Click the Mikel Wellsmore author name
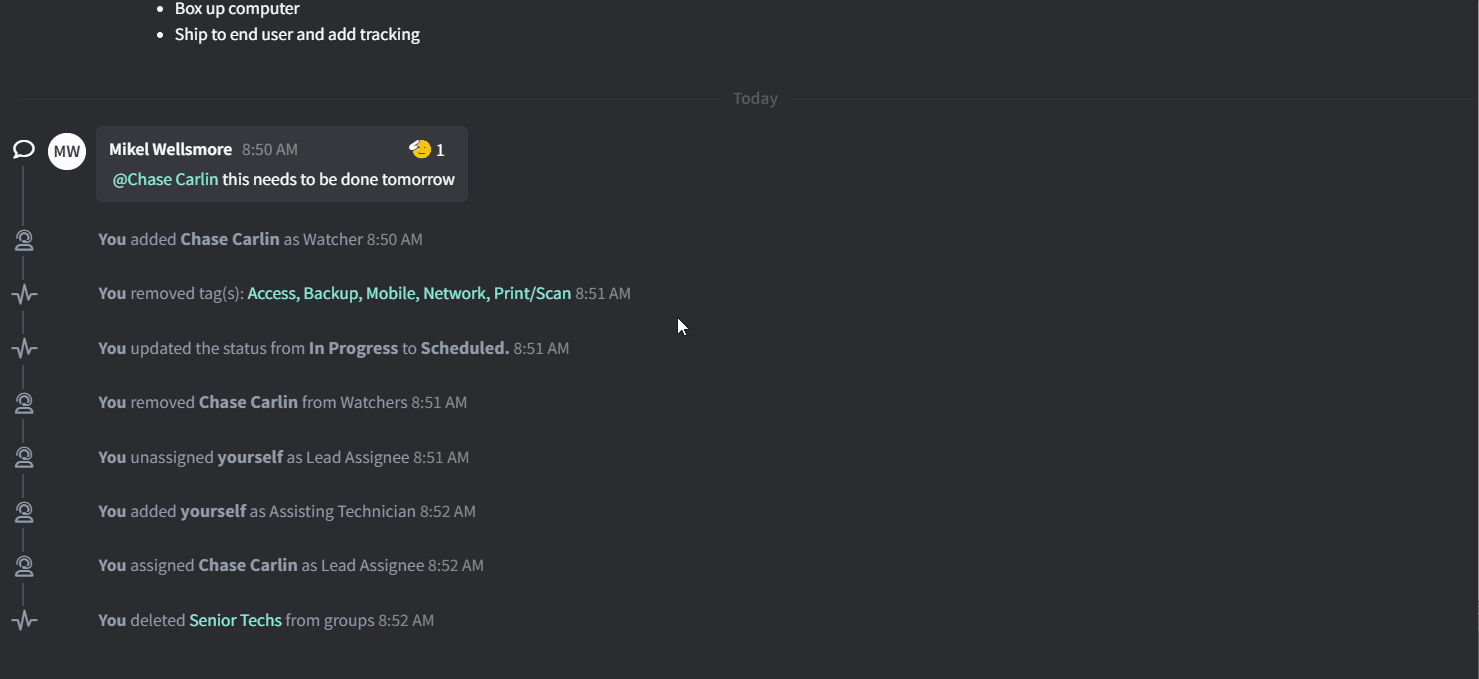The width and height of the screenshot is (1479, 679). point(170,150)
